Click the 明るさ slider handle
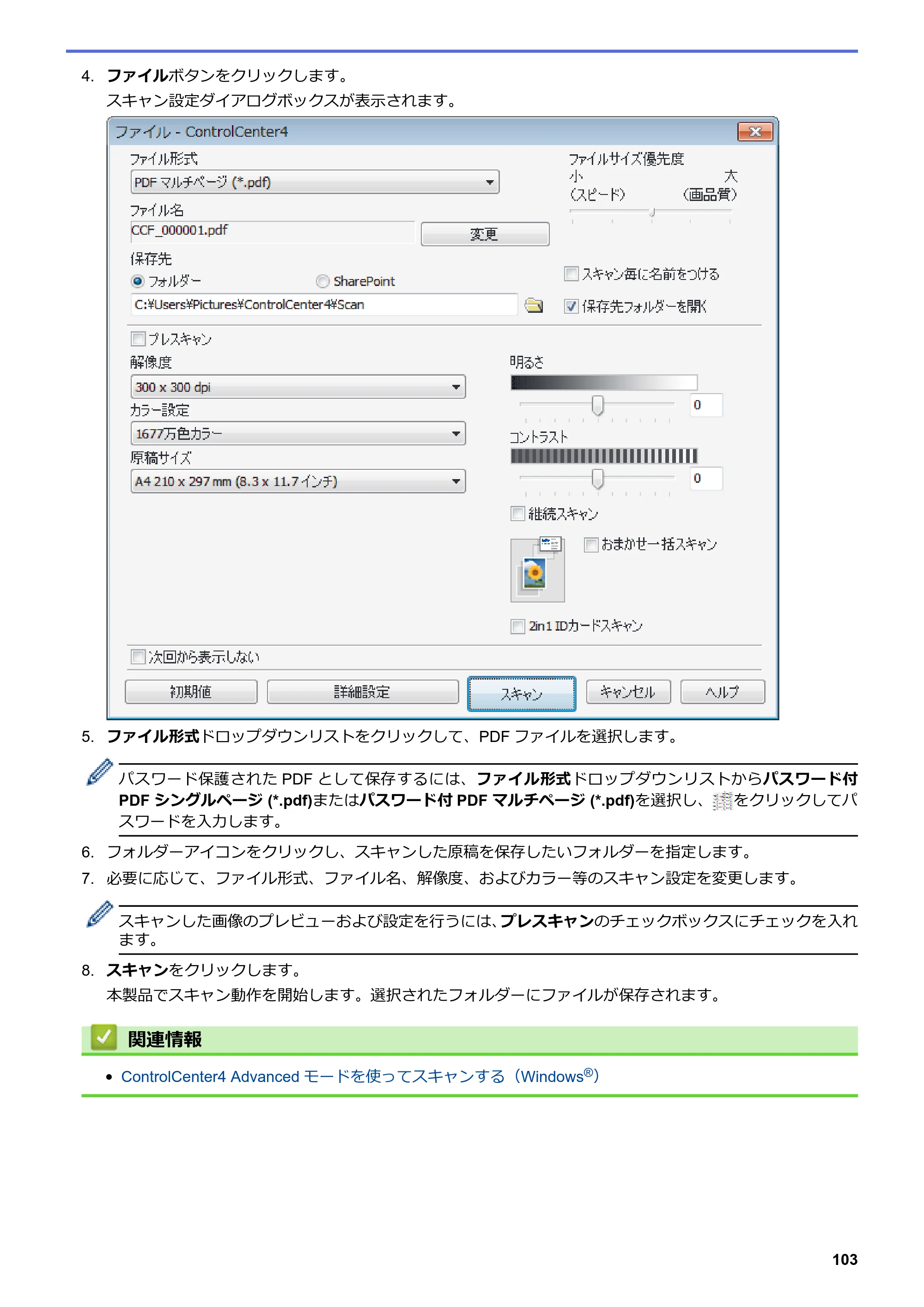924x1307 pixels. click(597, 405)
